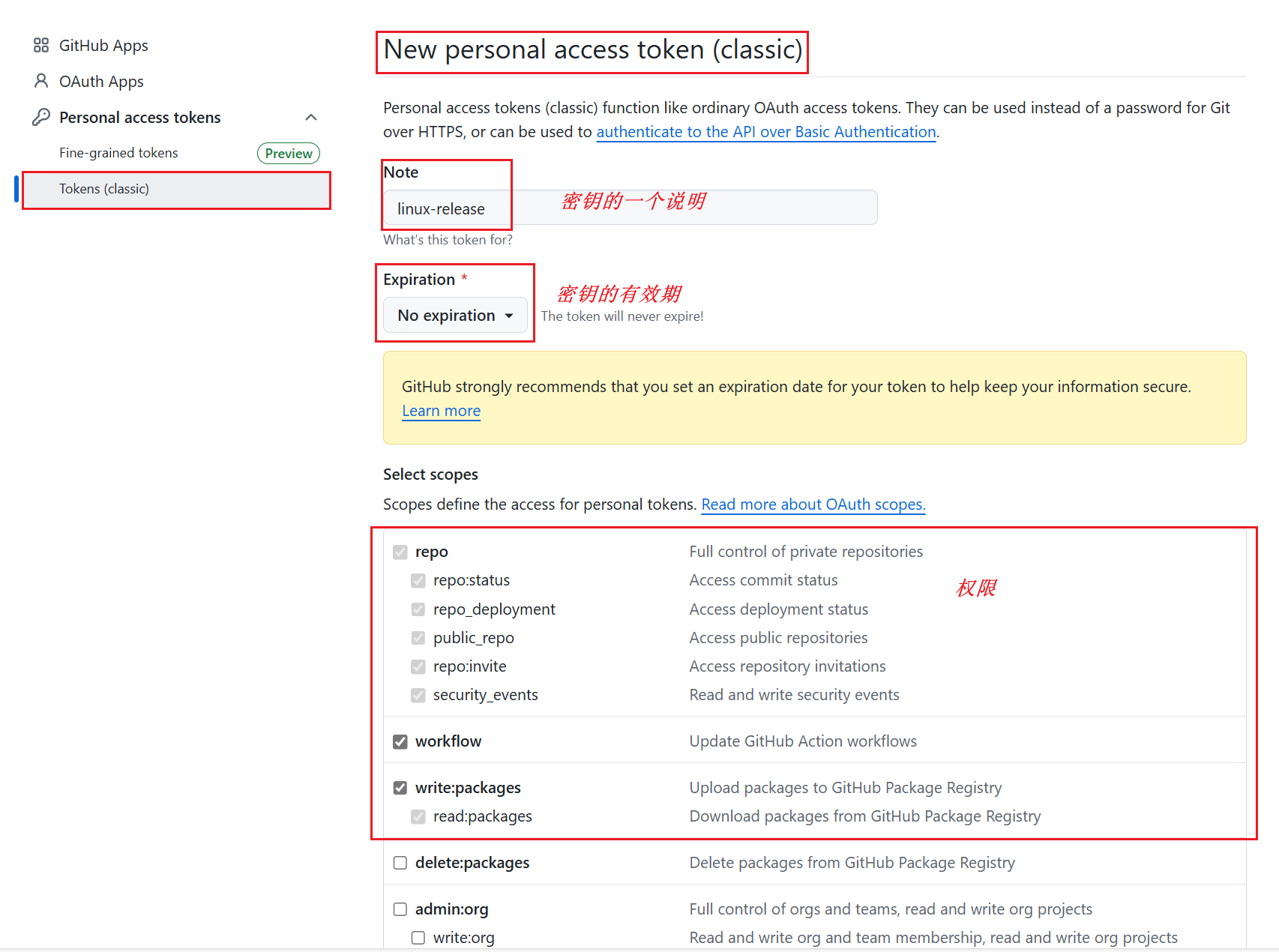Open Fine-grained tokens page

118,153
